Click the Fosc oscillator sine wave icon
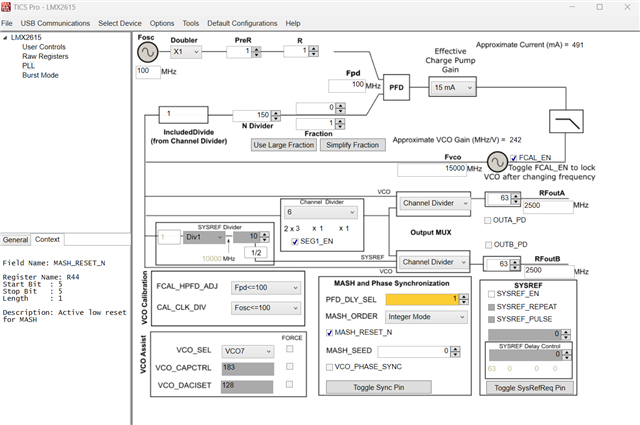Viewport: 640px width, 425px height. click(147, 52)
